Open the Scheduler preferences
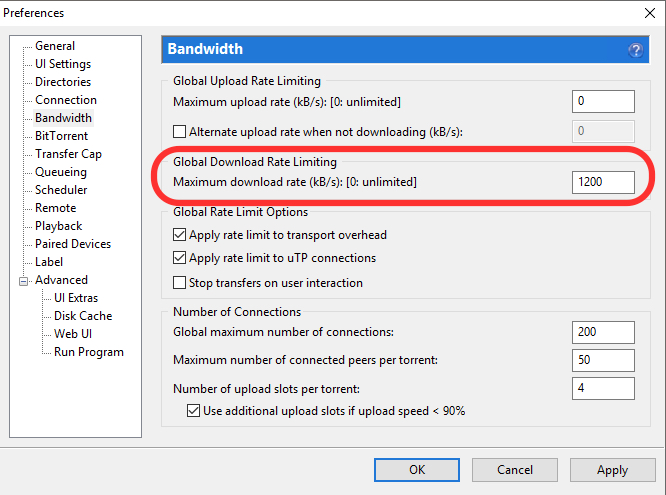This screenshot has width=666, height=495. (x=61, y=190)
